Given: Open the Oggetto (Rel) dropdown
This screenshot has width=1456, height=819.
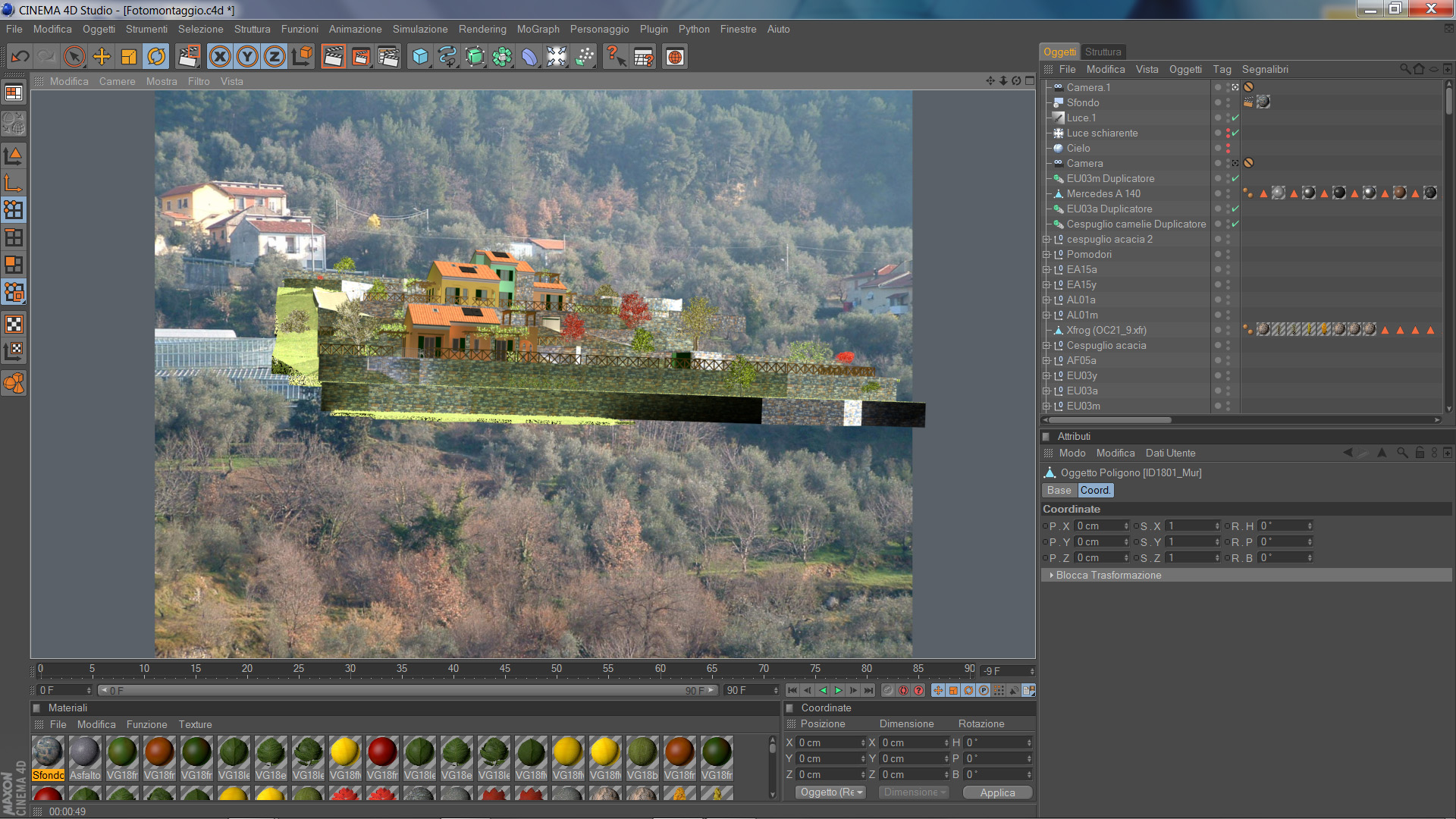Looking at the screenshot, I should pos(831,792).
